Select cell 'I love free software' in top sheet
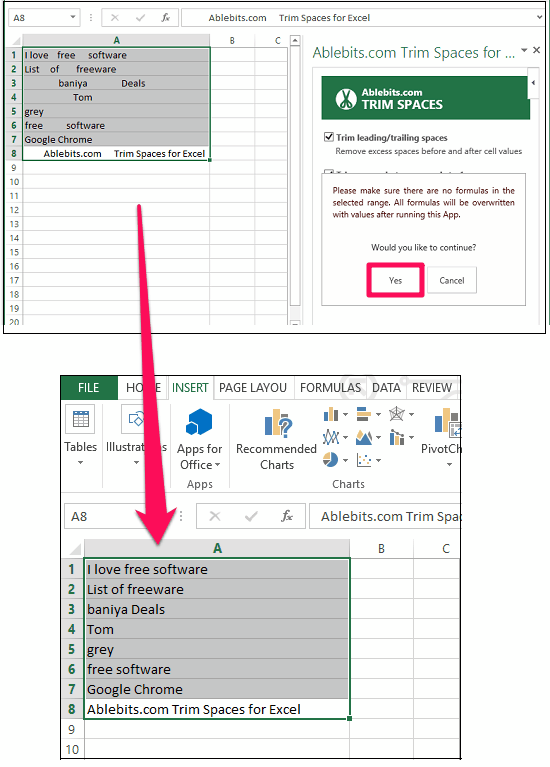 tap(116, 55)
